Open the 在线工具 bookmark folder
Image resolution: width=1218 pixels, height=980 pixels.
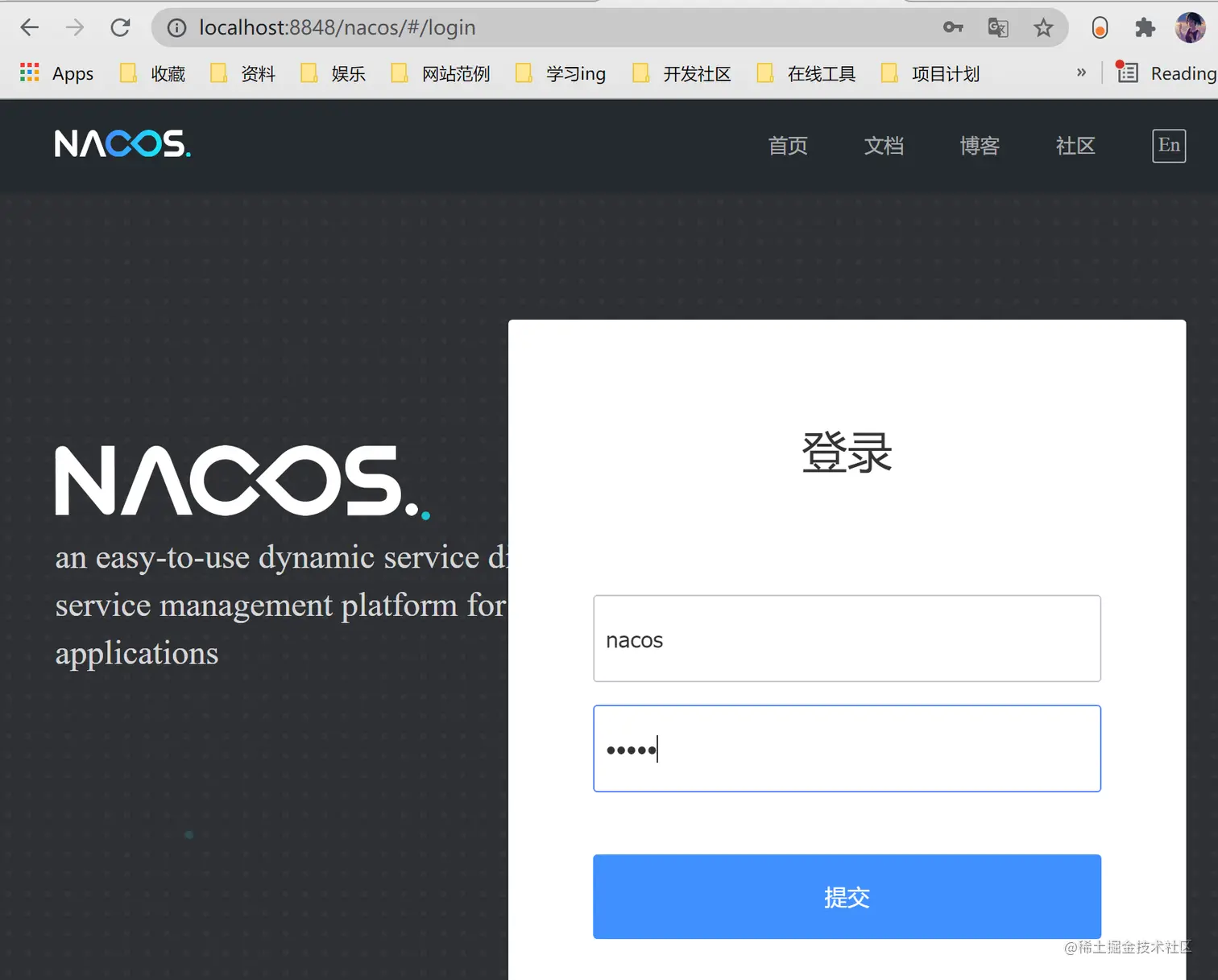806,73
